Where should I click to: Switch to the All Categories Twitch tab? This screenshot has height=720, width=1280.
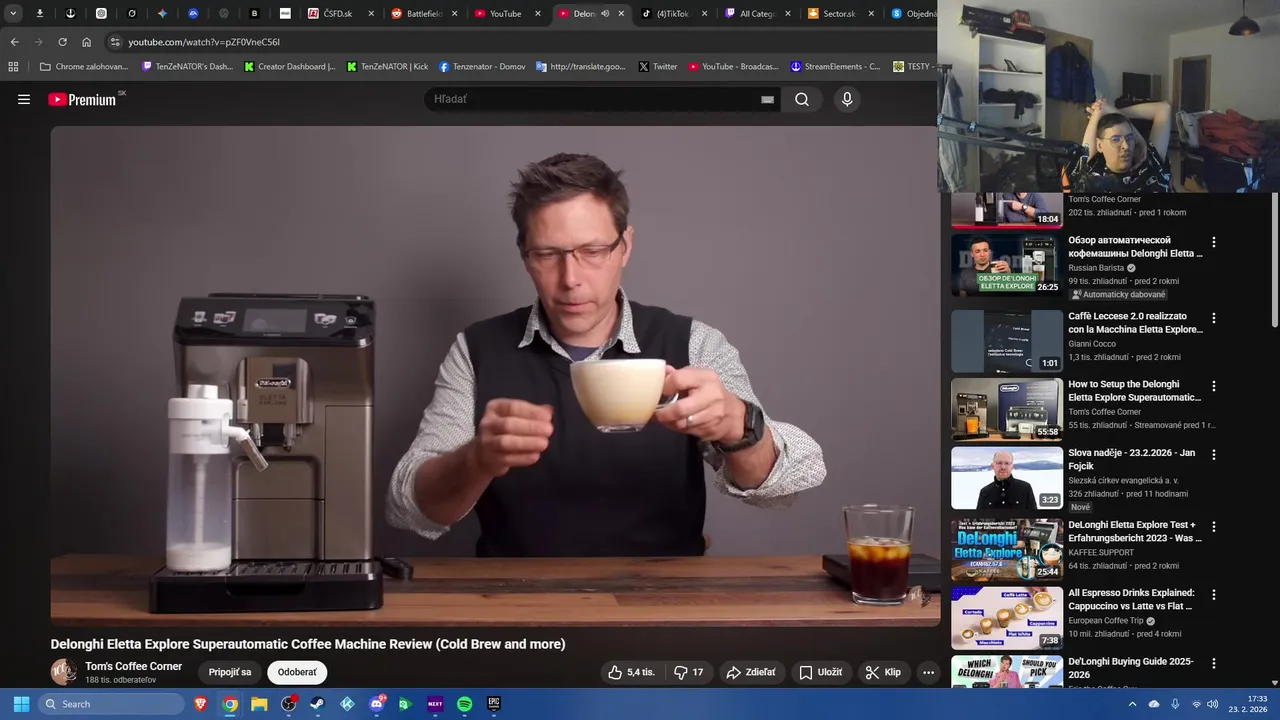758,14
